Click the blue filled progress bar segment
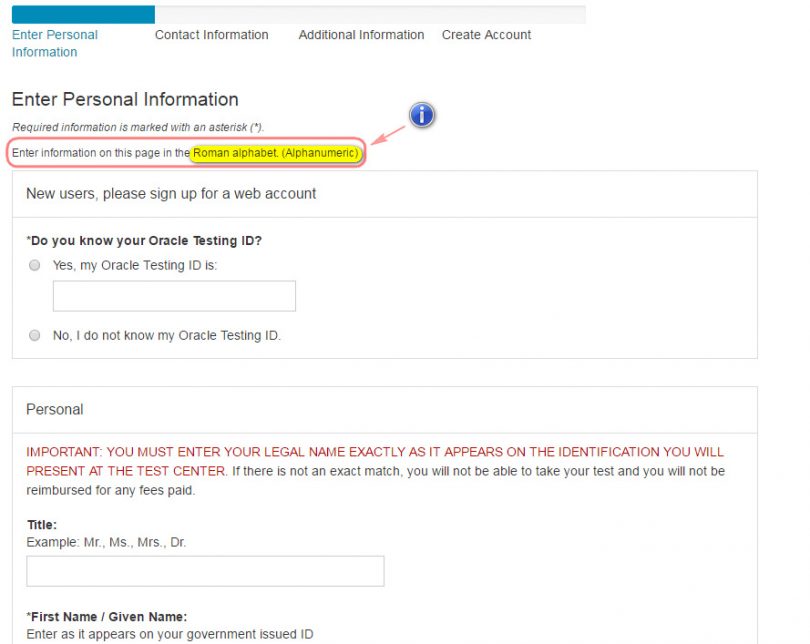 coord(83,15)
